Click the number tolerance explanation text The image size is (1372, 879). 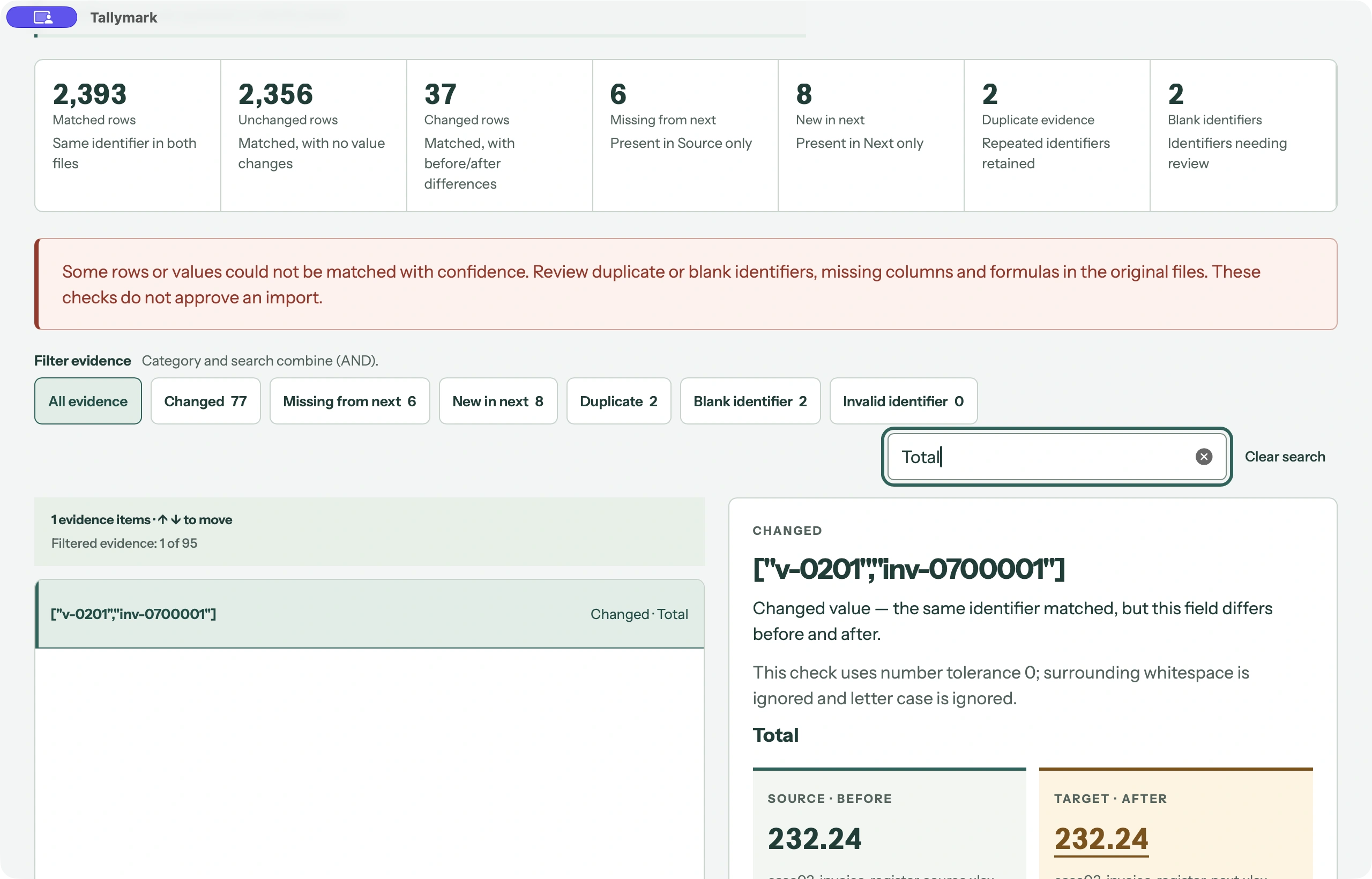pos(1001,686)
